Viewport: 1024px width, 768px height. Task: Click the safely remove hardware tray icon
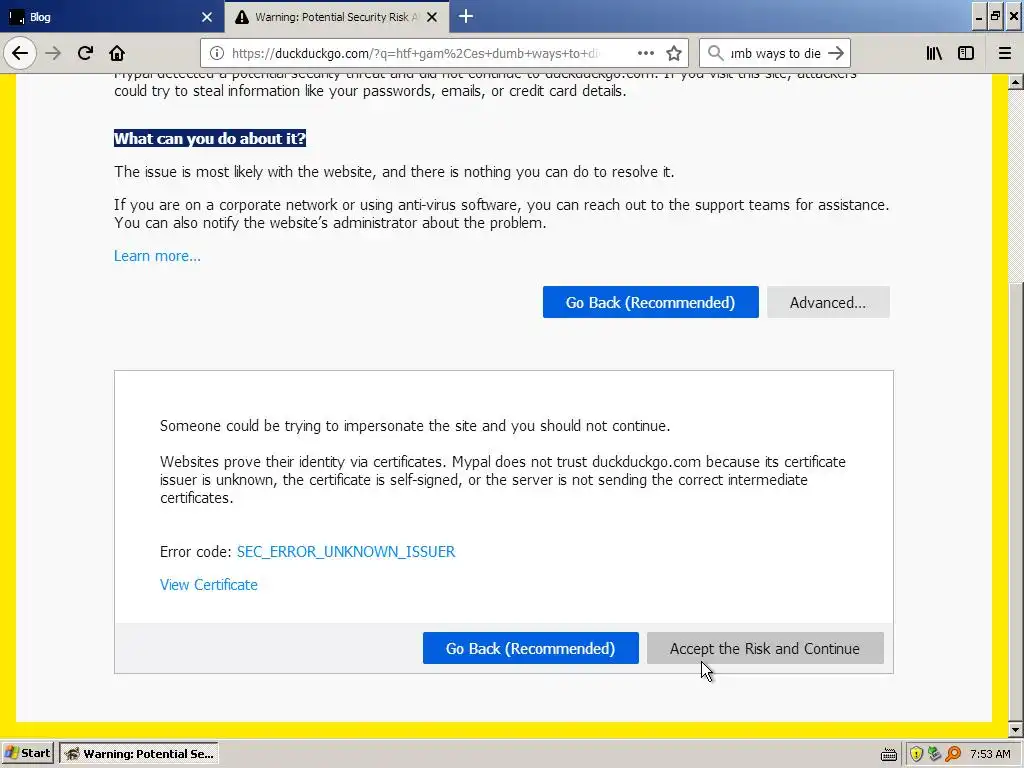pyautogui.click(x=935, y=754)
